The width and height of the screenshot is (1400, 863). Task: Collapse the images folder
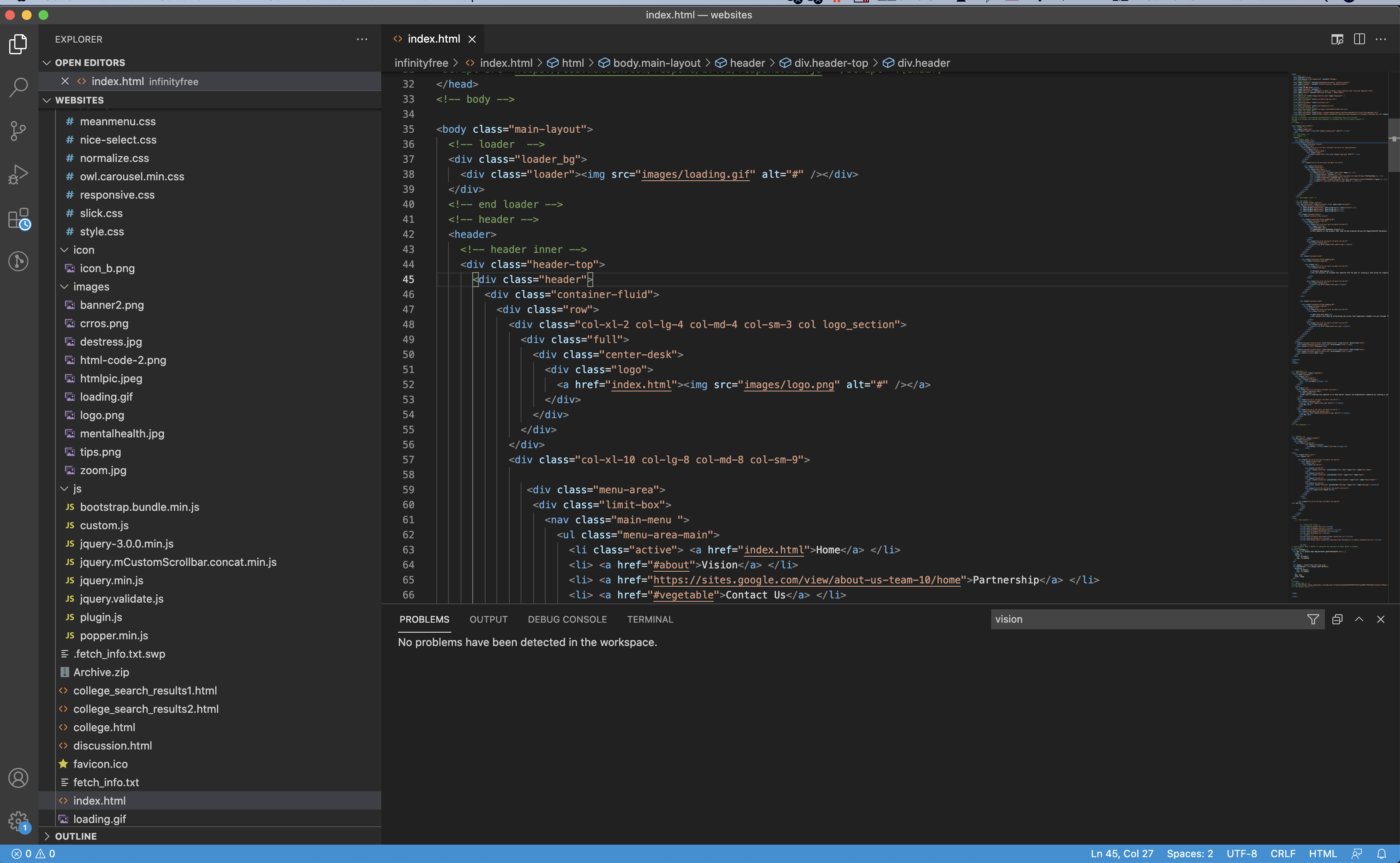click(x=65, y=287)
